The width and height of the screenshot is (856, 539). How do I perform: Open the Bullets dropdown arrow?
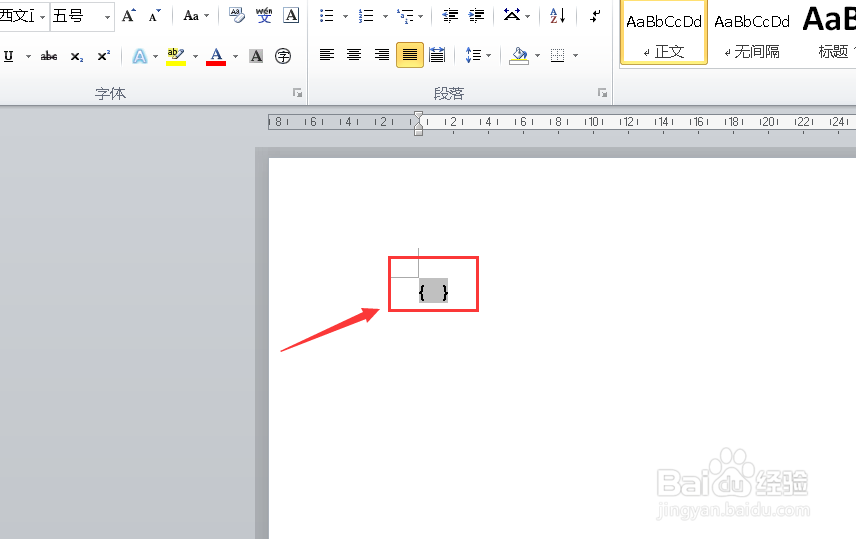click(x=345, y=16)
